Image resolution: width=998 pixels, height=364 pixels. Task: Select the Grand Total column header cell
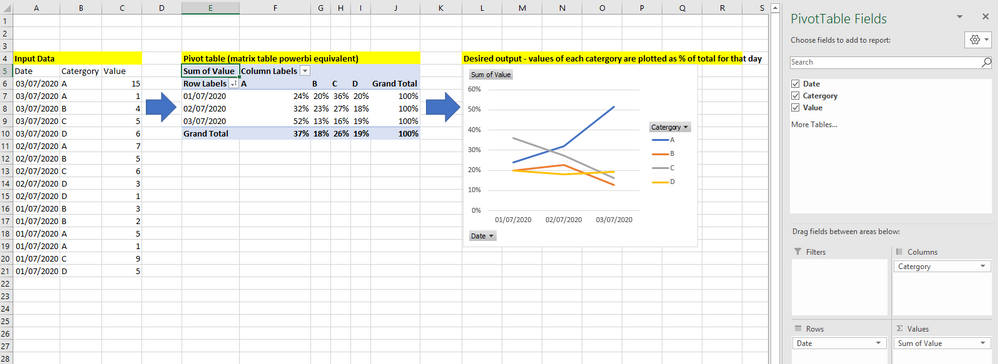395,83
